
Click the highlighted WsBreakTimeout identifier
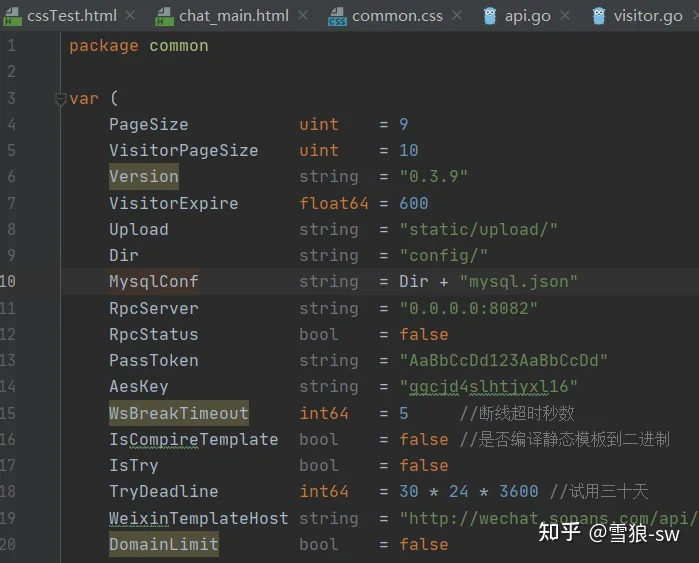click(178, 413)
